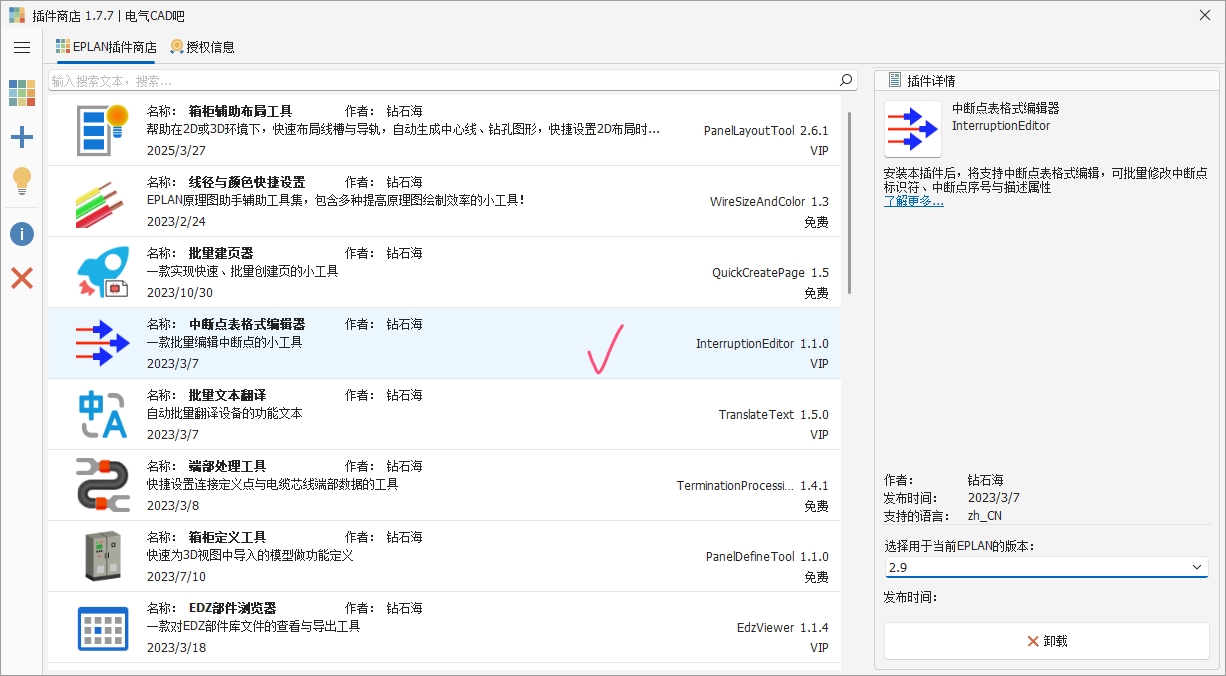Select the QuickCreatePage rocket icon

(x=102, y=272)
